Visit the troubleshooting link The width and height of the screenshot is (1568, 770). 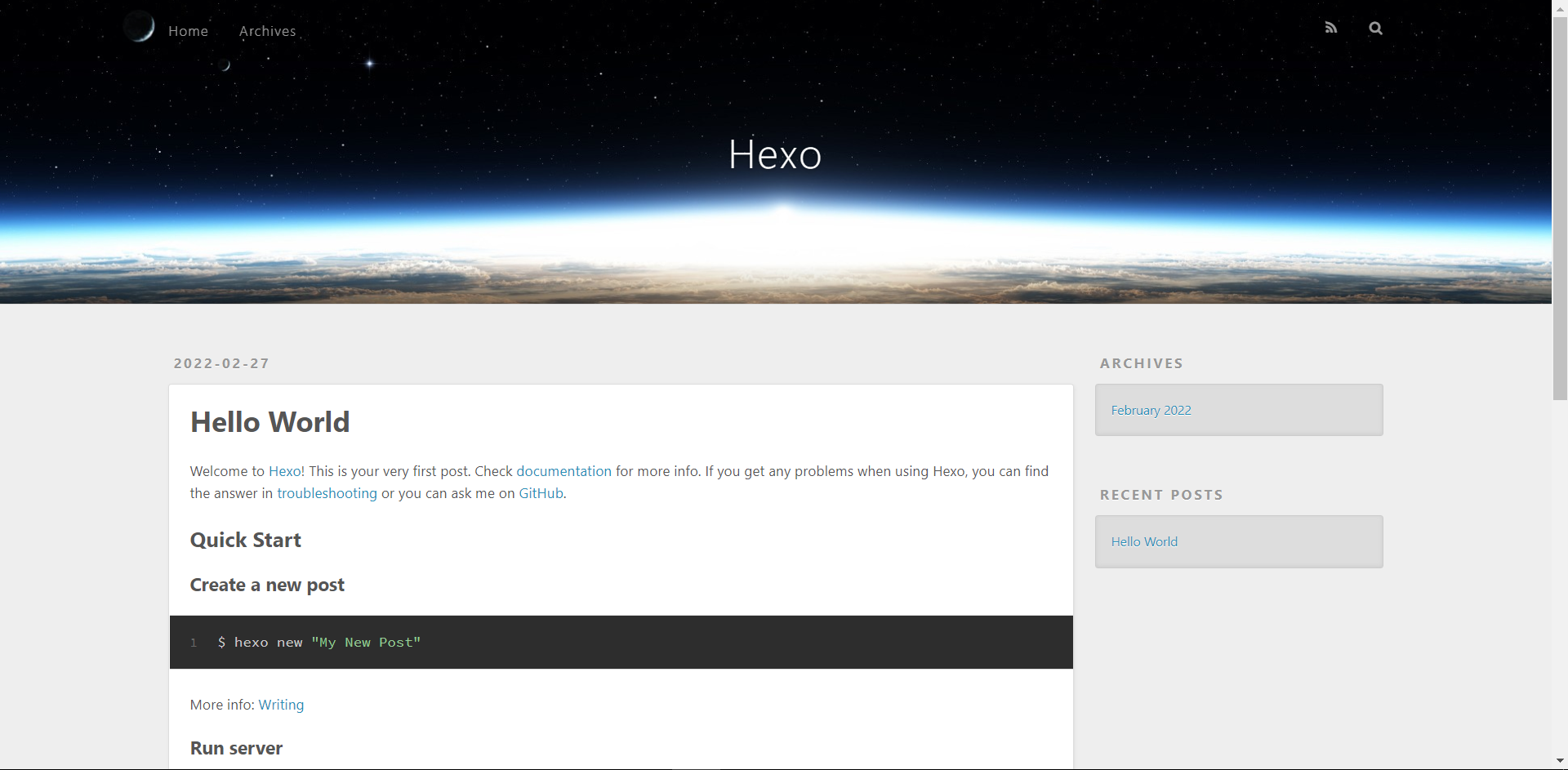[x=327, y=493]
